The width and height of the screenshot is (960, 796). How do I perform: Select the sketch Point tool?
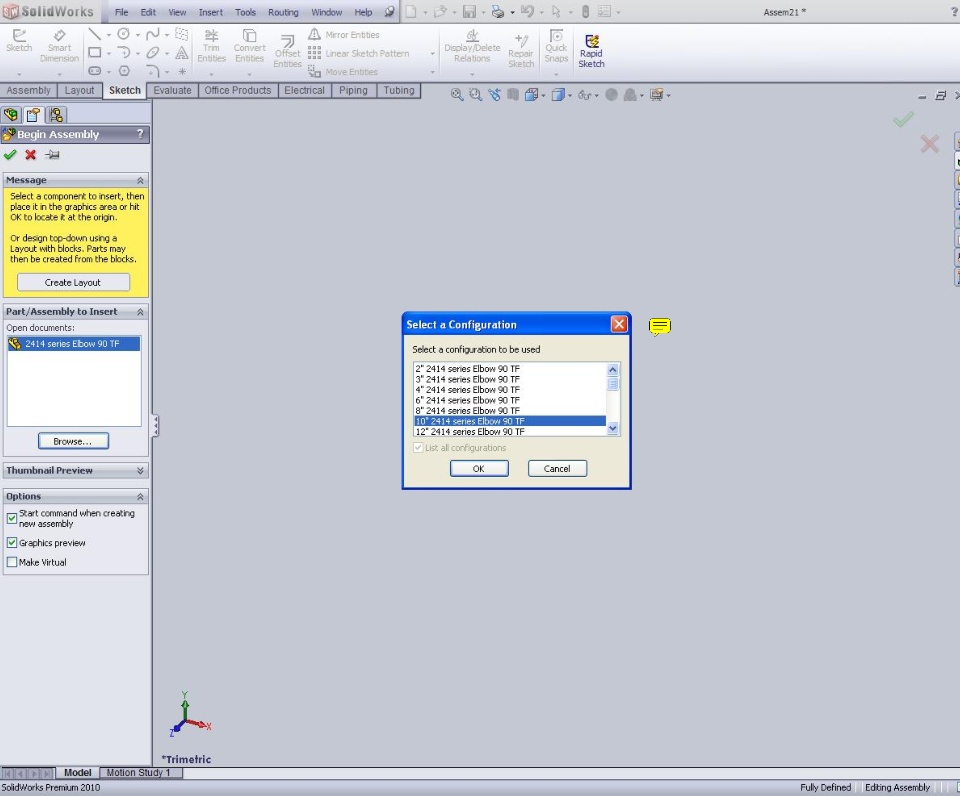coord(182,71)
